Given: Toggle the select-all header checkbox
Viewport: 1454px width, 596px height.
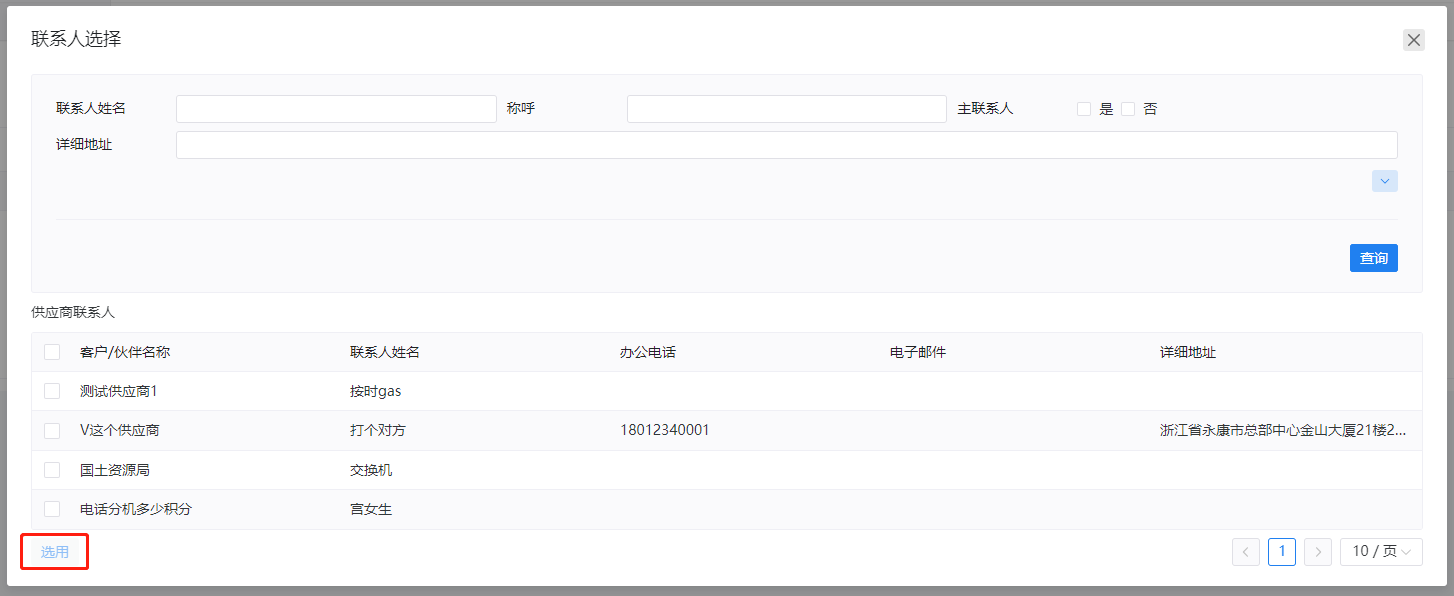Looking at the screenshot, I should (52, 352).
